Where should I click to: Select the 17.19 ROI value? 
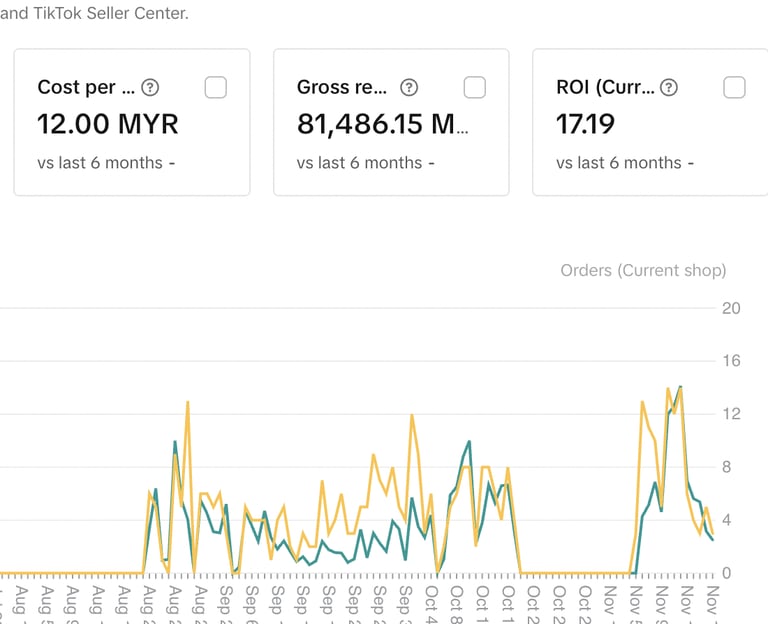(585, 124)
